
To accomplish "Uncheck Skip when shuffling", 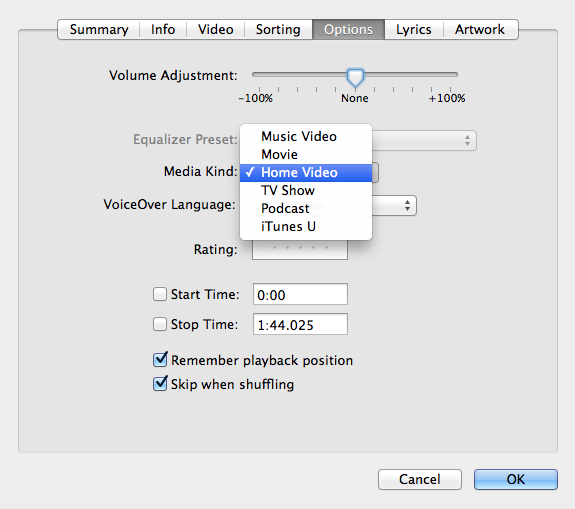I will tap(160, 384).
